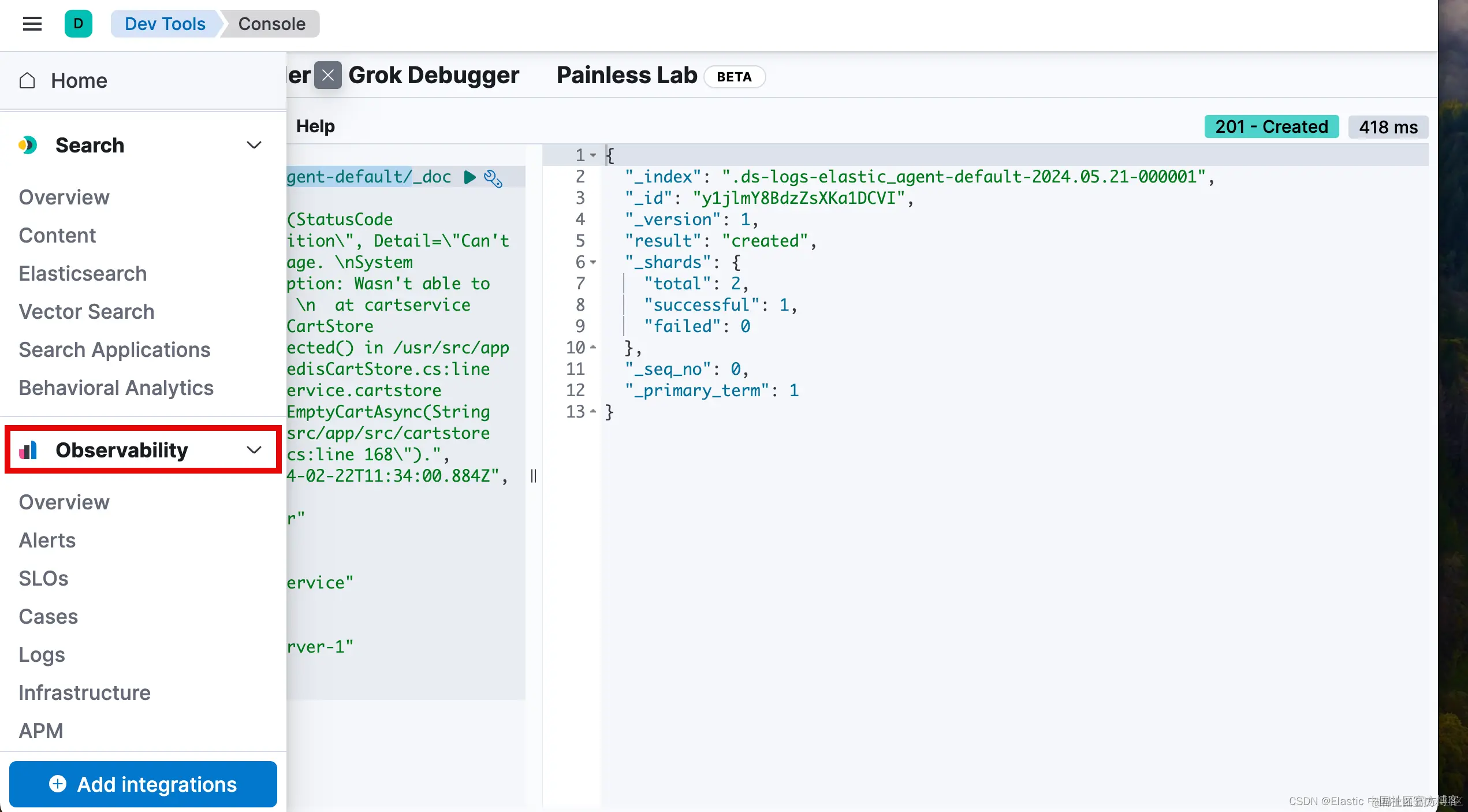Click the gent-default/_doc request line
This screenshot has width=1468, height=812.
pyautogui.click(x=369, y=177)
